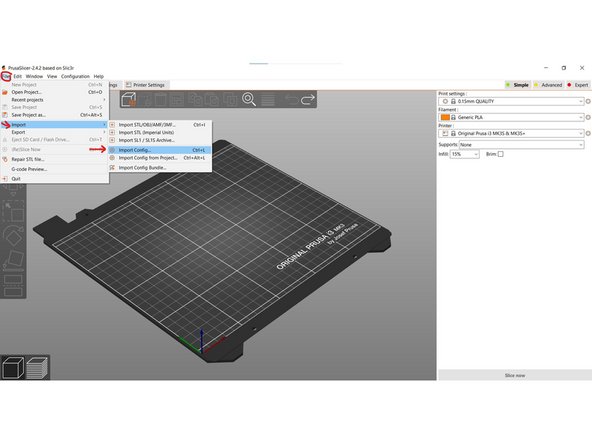
Task: Choose Quit from the File menu
Action: point(54,179)
